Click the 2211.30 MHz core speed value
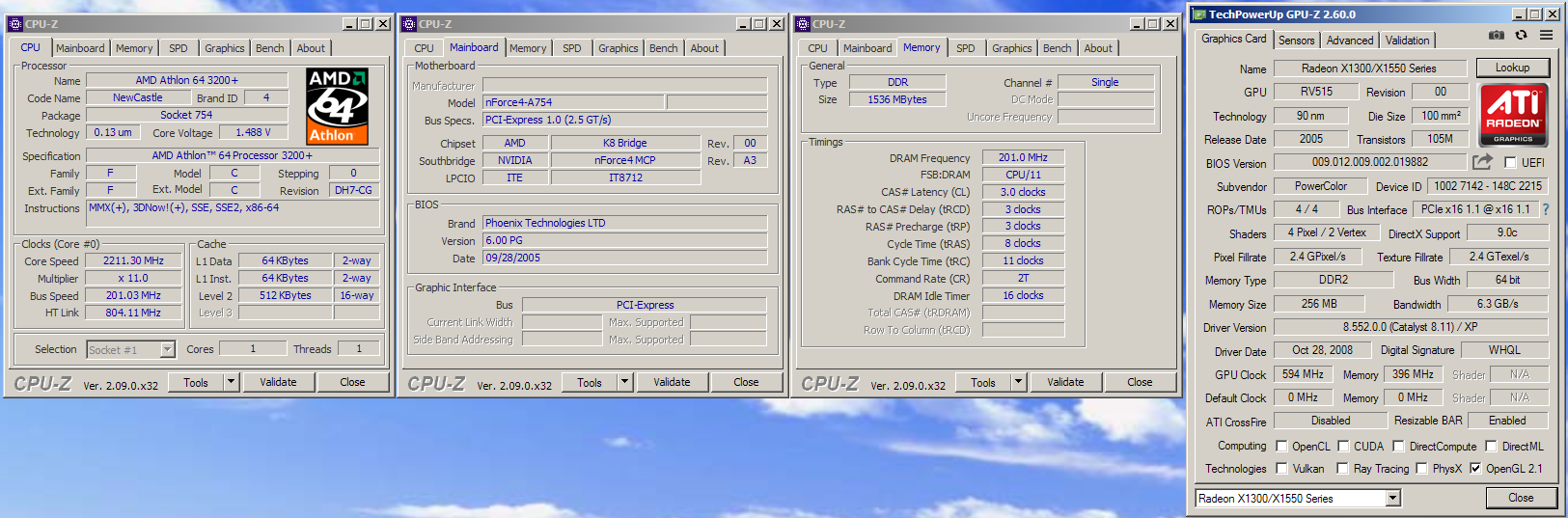1568x518 pixels. tap(133, 260)
